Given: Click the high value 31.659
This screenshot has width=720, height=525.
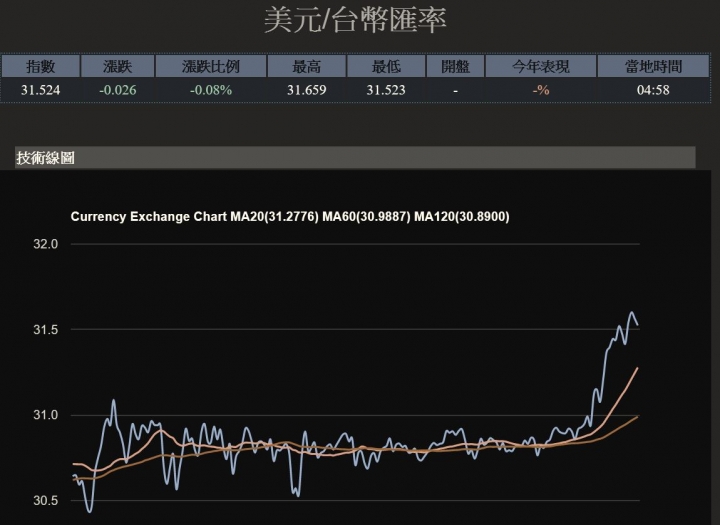Looking at the screenshot, I should (306, 90).
